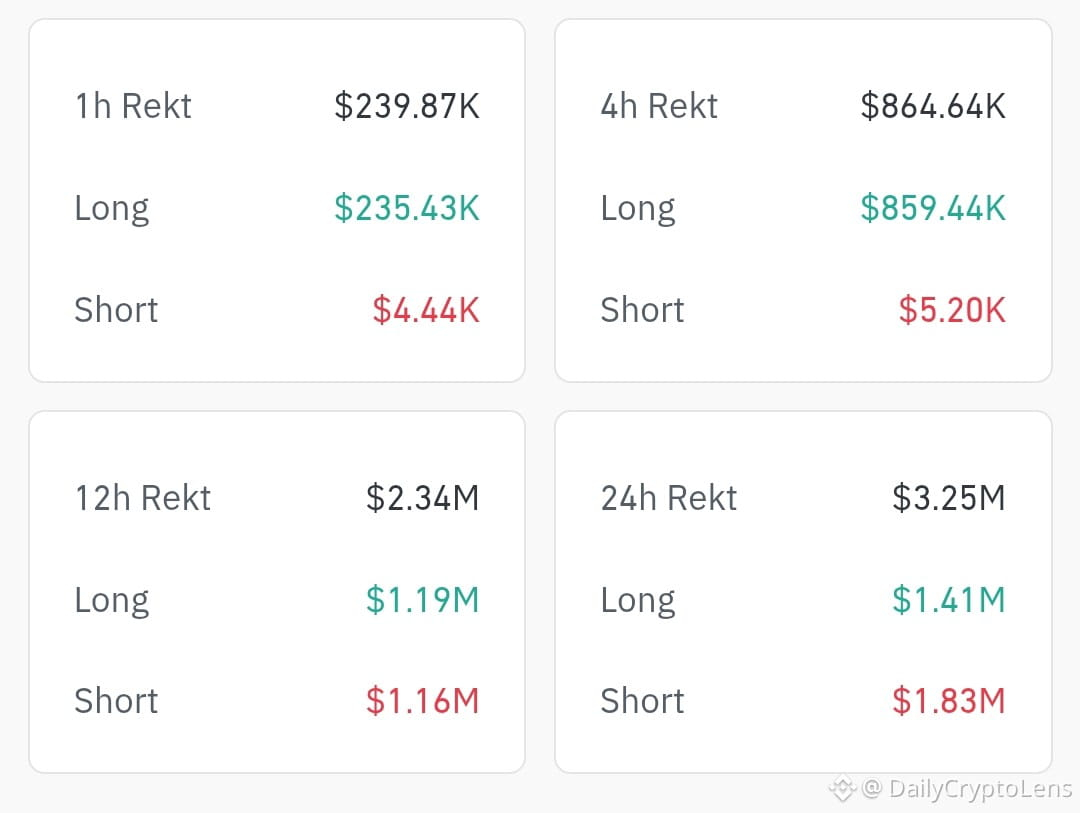The image size is (1080, 813).
Task: Click the 12h Short value $1.16M
Action: pyautogui.click(x=423, y=701)
